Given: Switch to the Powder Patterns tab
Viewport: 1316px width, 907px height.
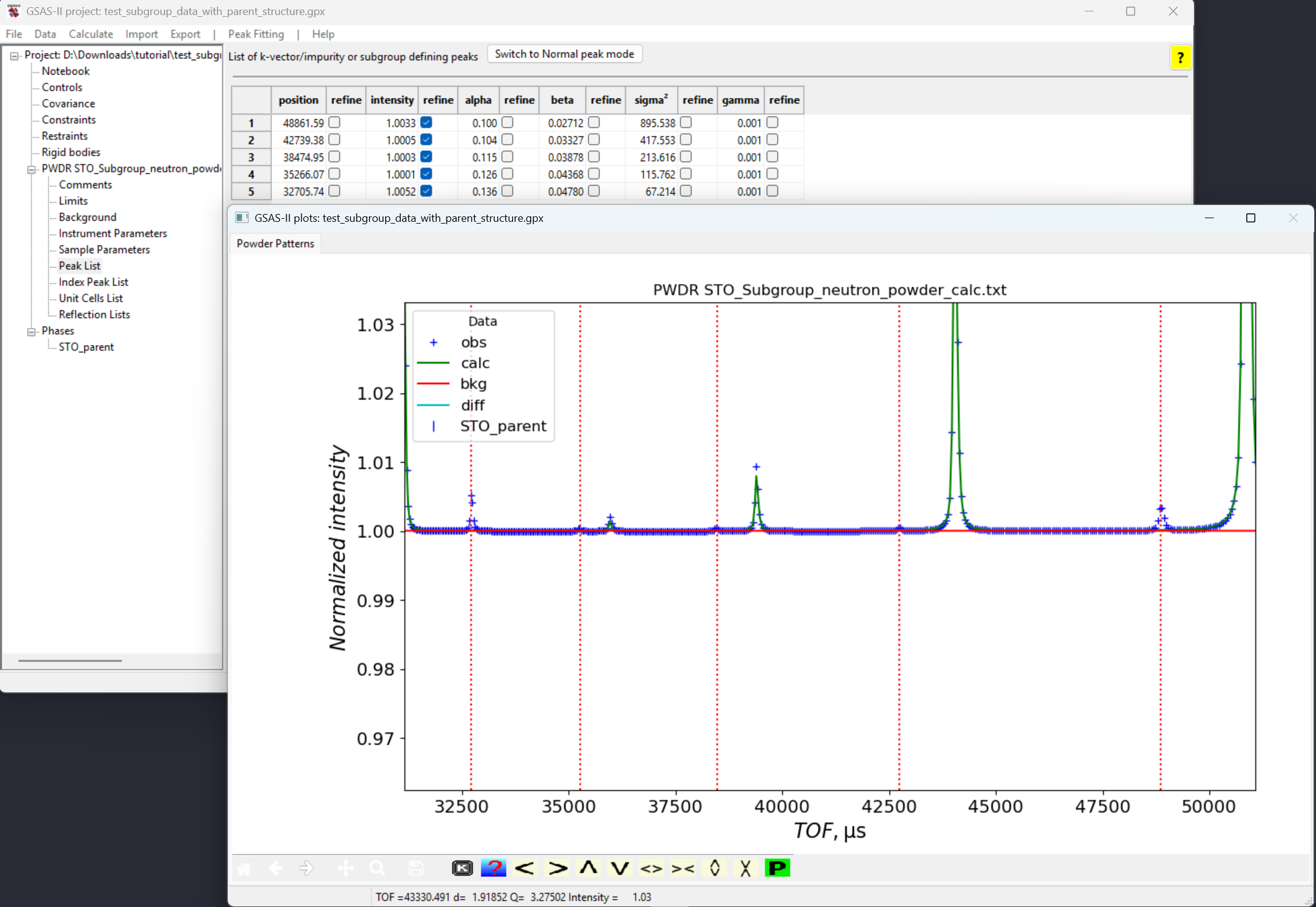Looking at the screenshot, I should pos(275,243).
